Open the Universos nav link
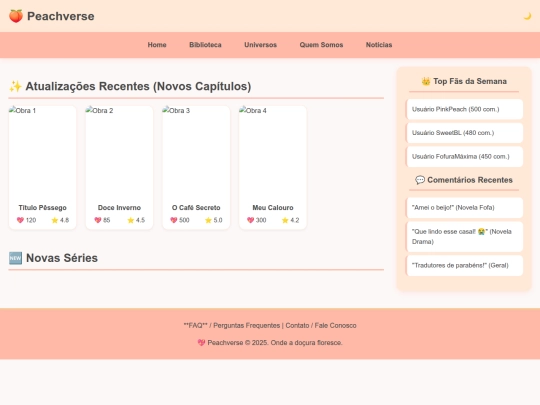This screenshot has width=540, height=405. tap(260, 45)
